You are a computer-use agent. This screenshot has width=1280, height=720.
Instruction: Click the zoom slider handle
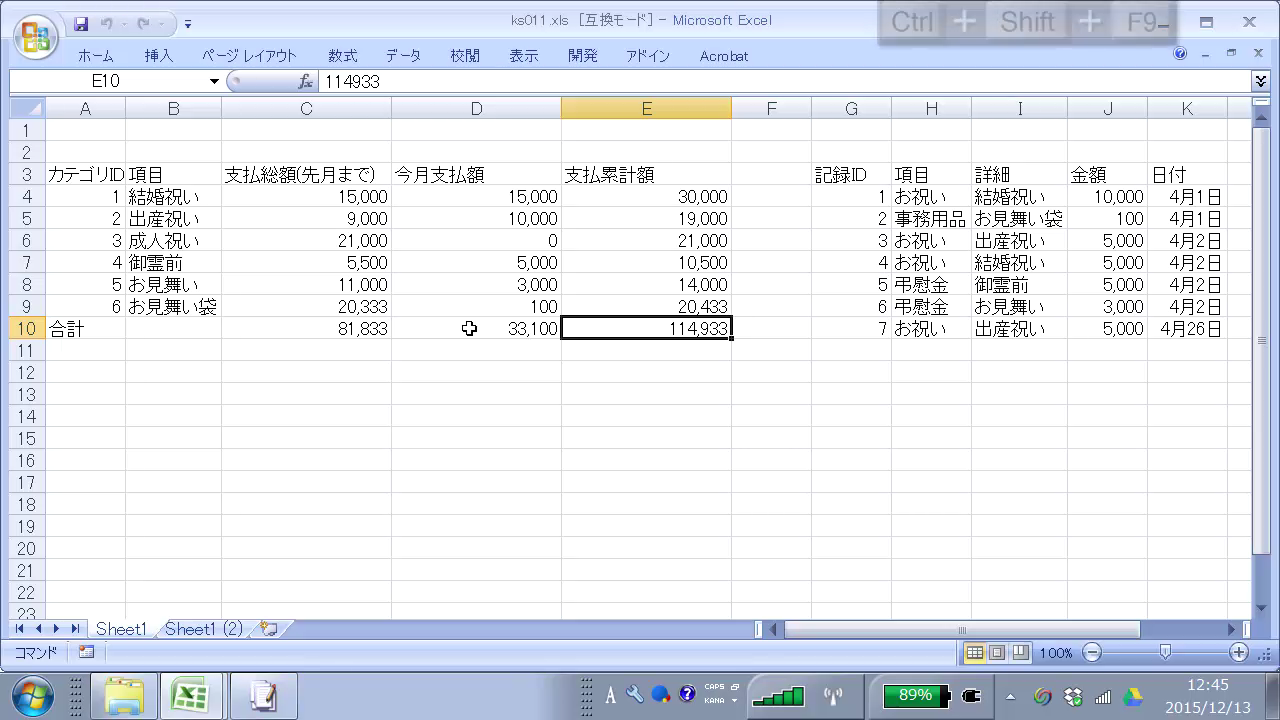point(1165,653)
